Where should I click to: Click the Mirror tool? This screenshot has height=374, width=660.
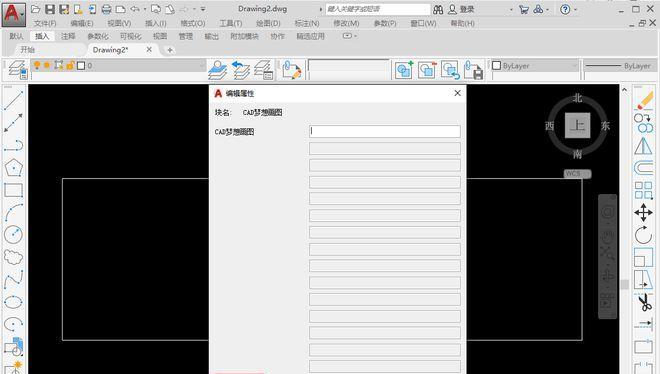pos(644,146)
